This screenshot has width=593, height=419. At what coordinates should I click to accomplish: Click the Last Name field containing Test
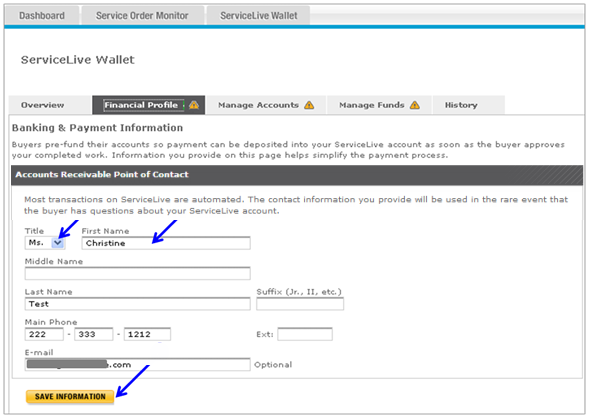[138, 304]
